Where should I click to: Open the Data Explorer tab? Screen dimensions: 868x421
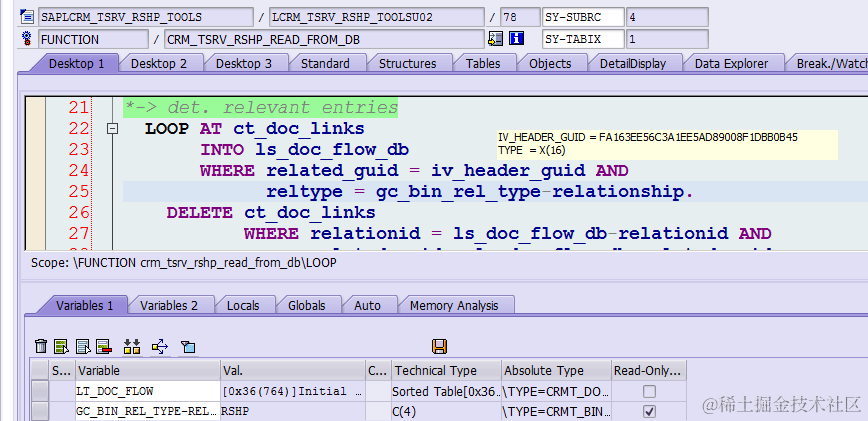(x=731, y=64)
